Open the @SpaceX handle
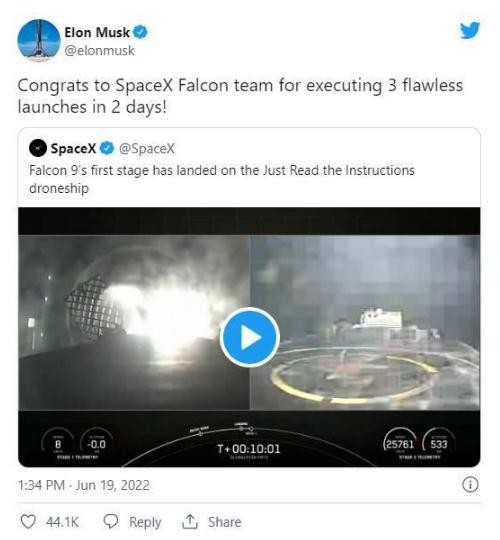 [147, 148]
